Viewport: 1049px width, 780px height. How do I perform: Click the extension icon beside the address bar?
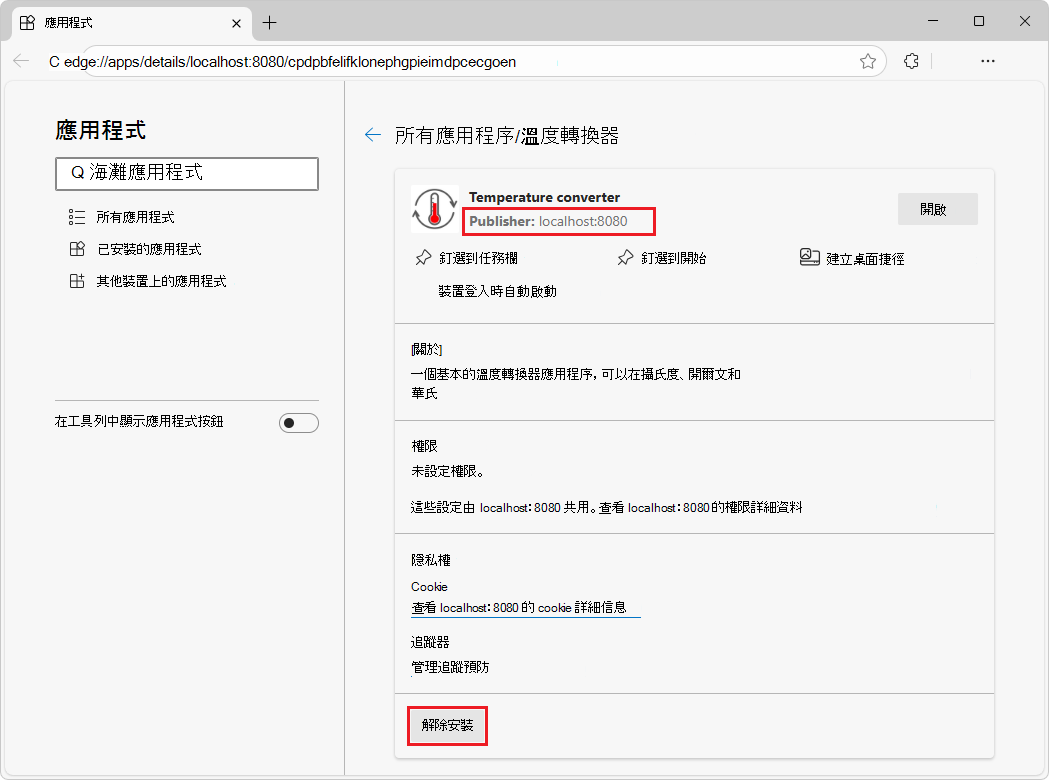[x=910, y=61]
